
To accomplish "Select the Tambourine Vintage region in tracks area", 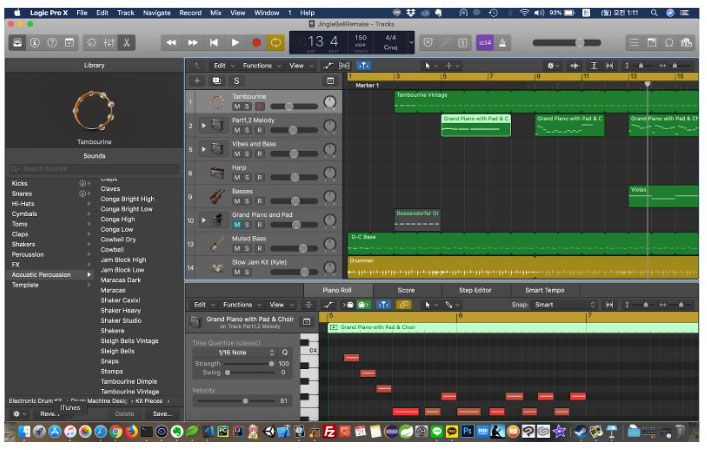I will [546, 101].
